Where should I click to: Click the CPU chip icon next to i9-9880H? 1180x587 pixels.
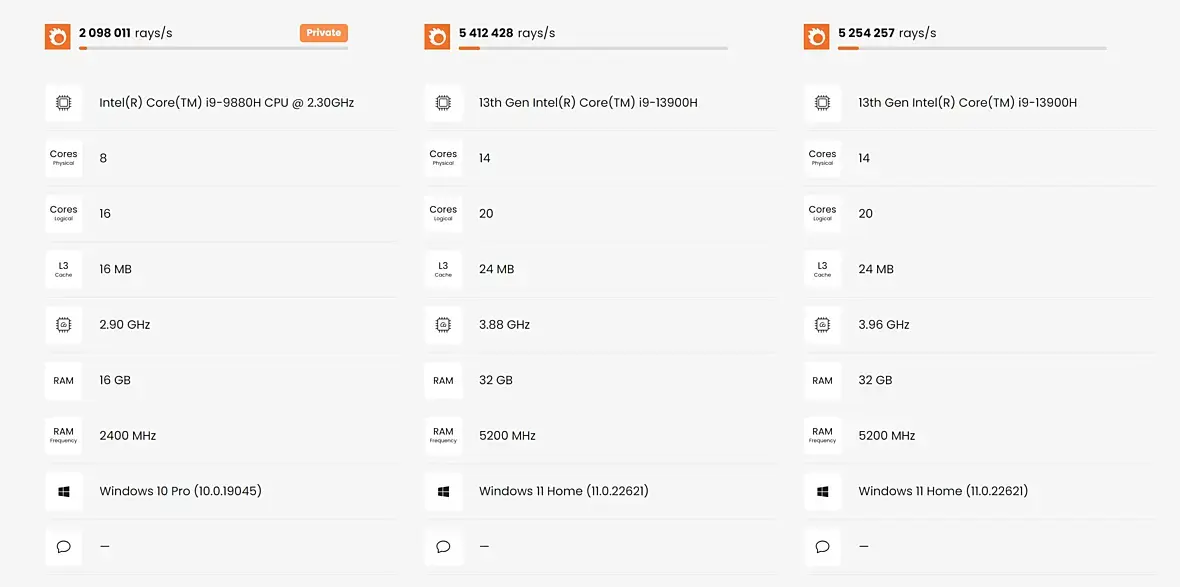[63, 102]
